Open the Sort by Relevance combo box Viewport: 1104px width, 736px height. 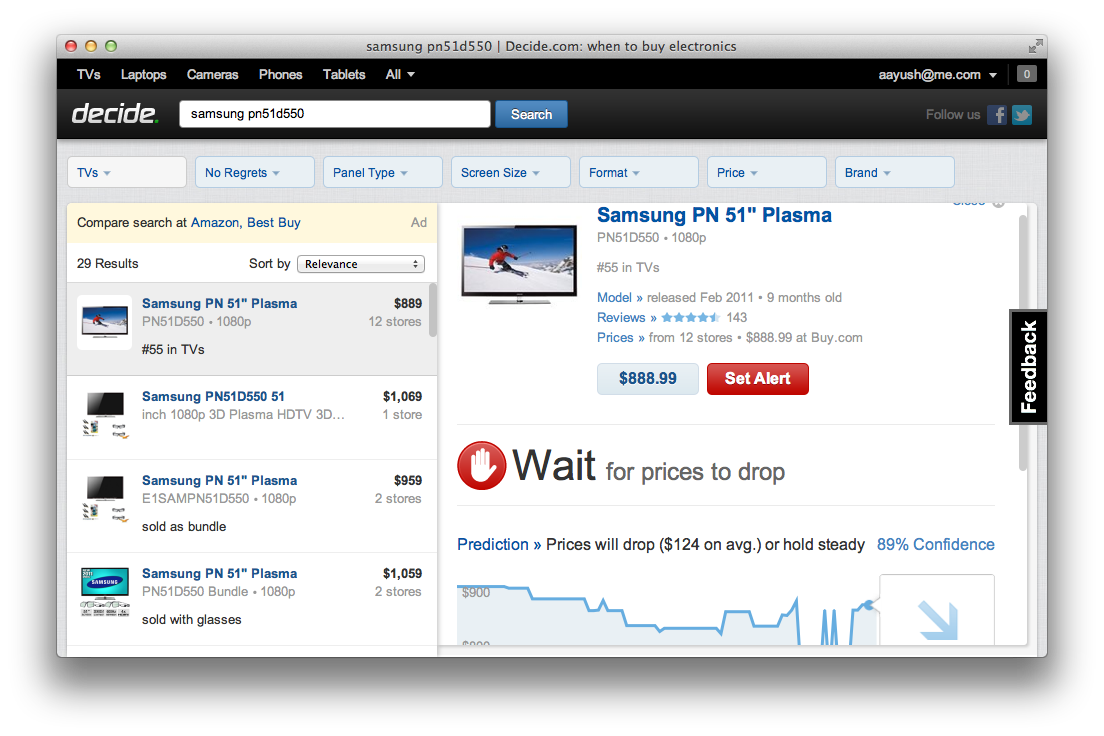(x=360, y=264)
